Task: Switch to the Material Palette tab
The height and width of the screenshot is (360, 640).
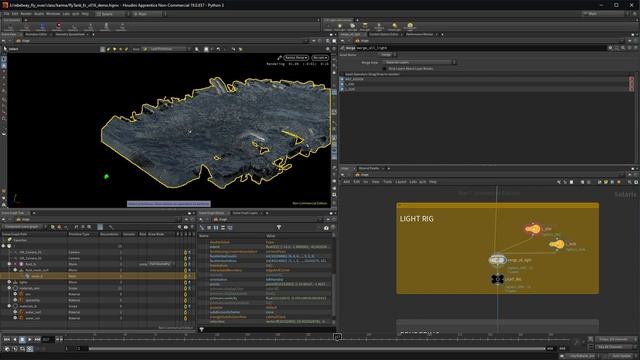Action: tap(369, 168)
